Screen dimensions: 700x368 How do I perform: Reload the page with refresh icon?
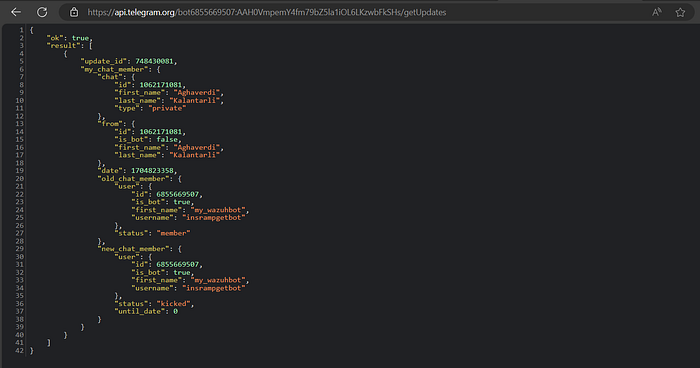42,13
